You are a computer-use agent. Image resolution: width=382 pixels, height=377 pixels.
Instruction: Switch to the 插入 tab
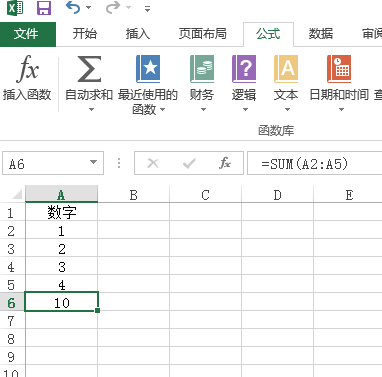click(138, 34)
